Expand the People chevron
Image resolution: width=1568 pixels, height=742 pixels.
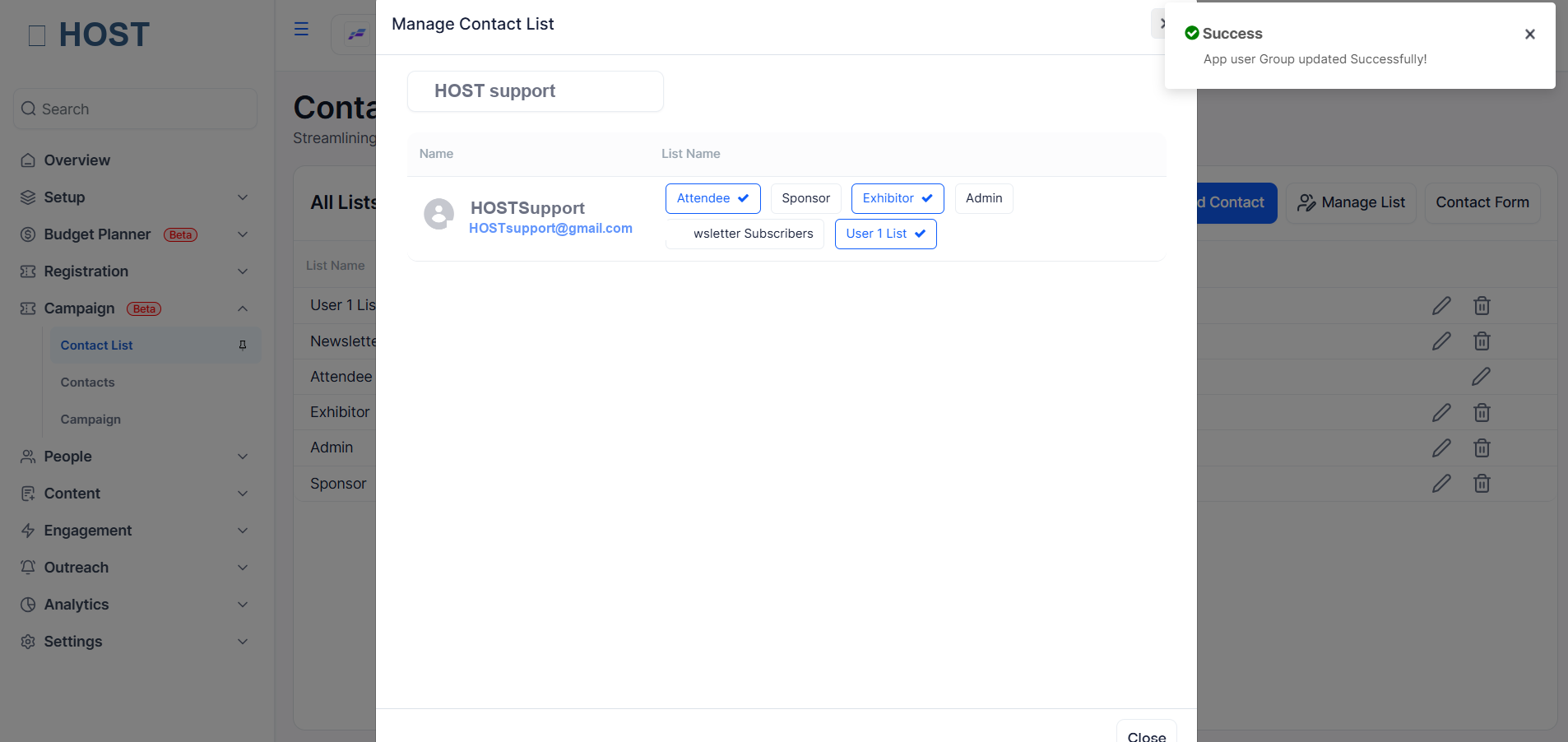click(243, 457)
